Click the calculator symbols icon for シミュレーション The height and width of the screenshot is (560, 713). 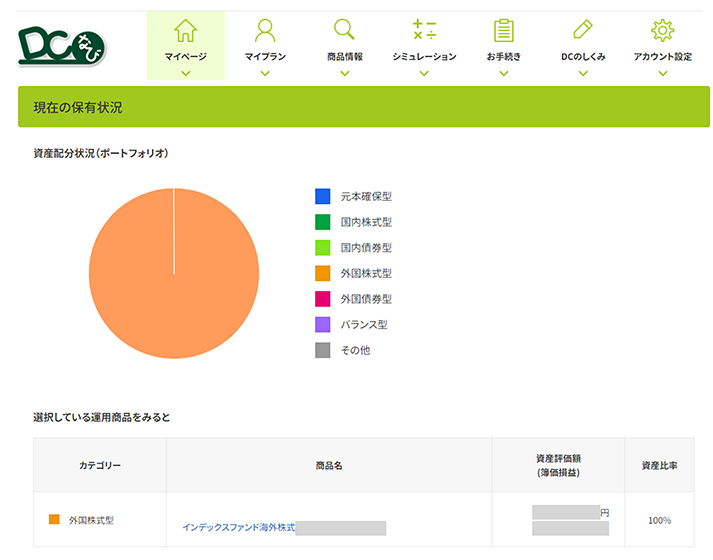point(424,30)
